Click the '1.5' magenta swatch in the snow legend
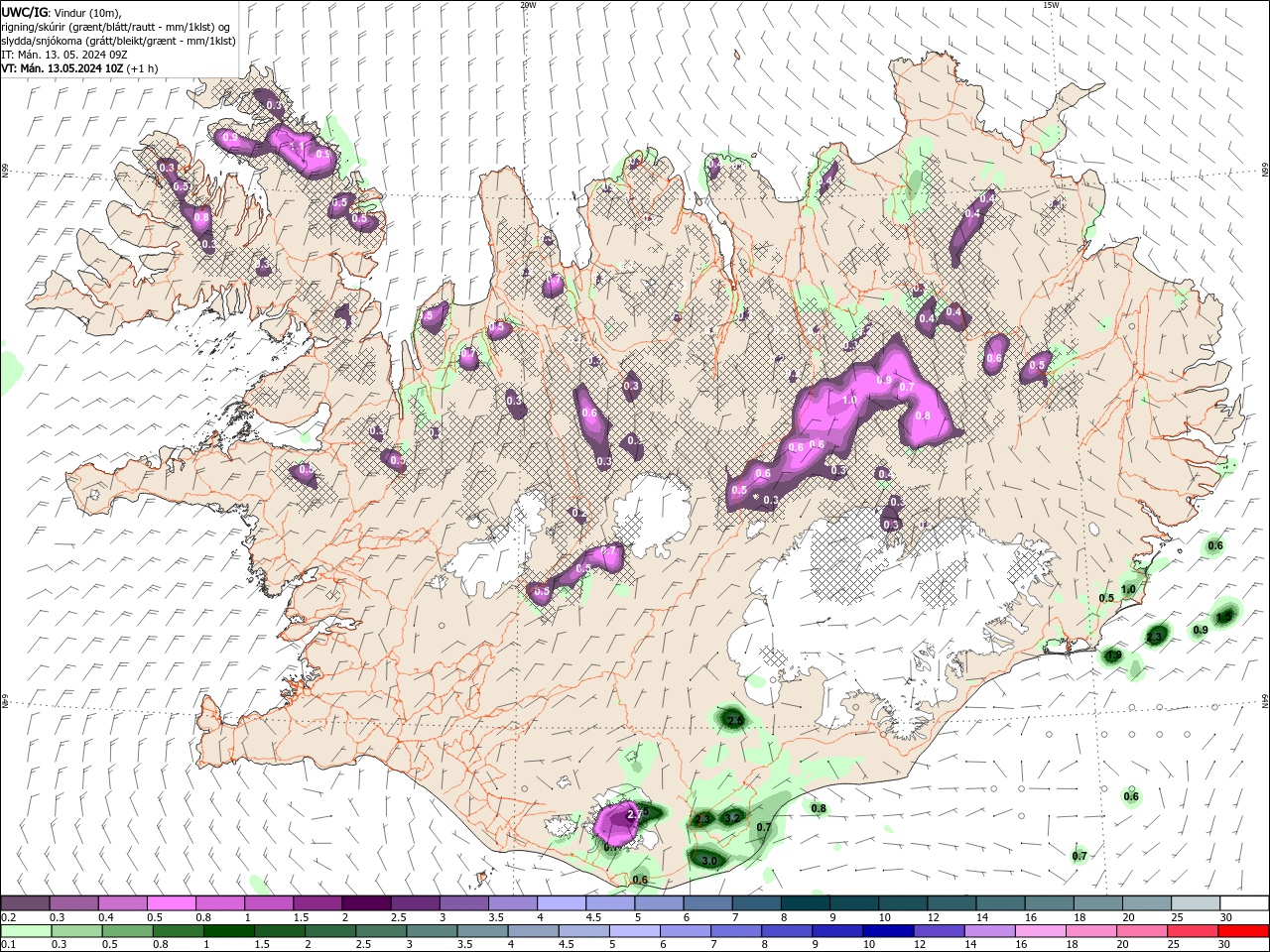The height and width of the screenshot is (952, 1270). [x=317, y=903]
